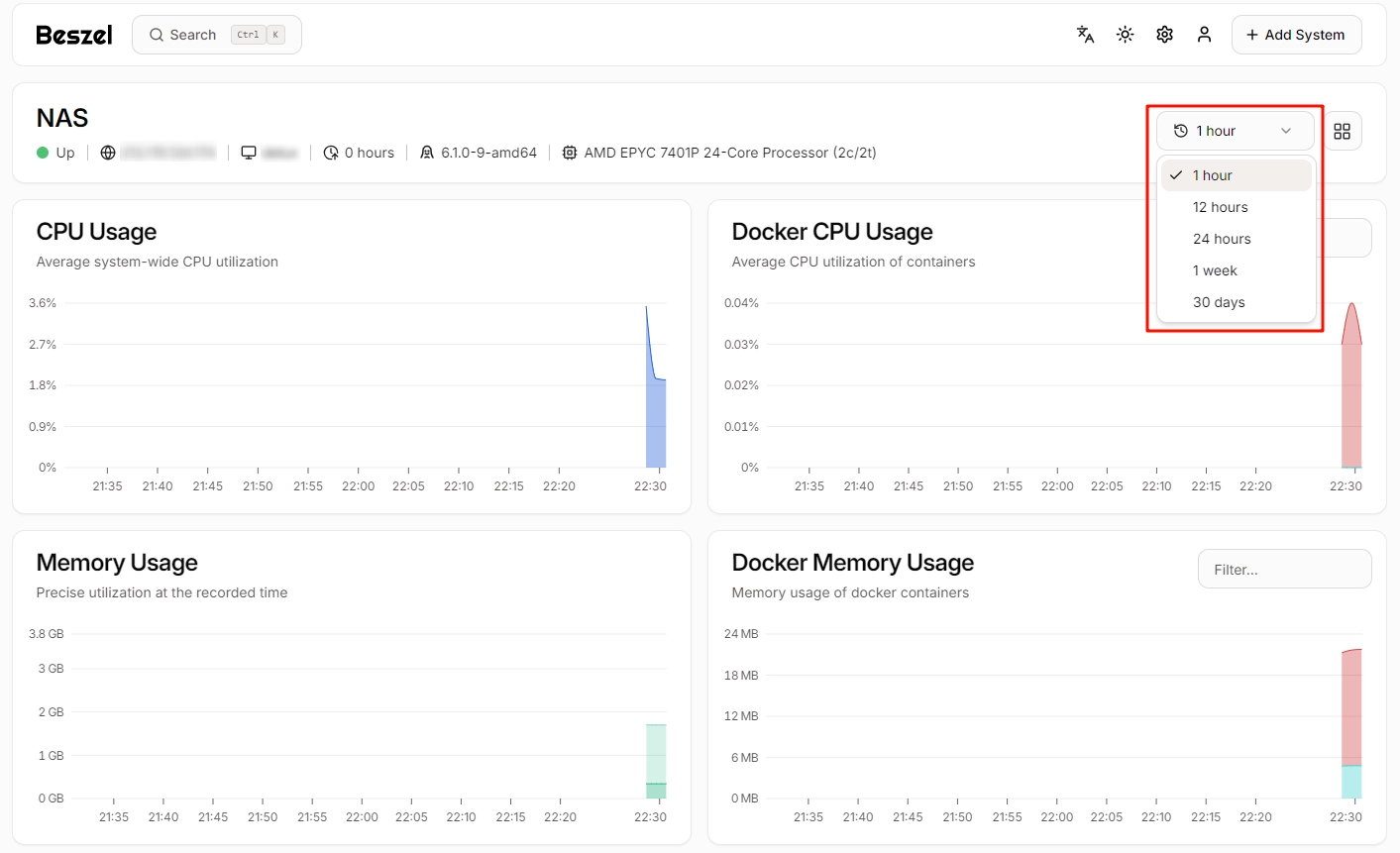Viewport: 1400px width, 853px height.
Task: Select 24 hours time range
Action: coord(1221,239)
